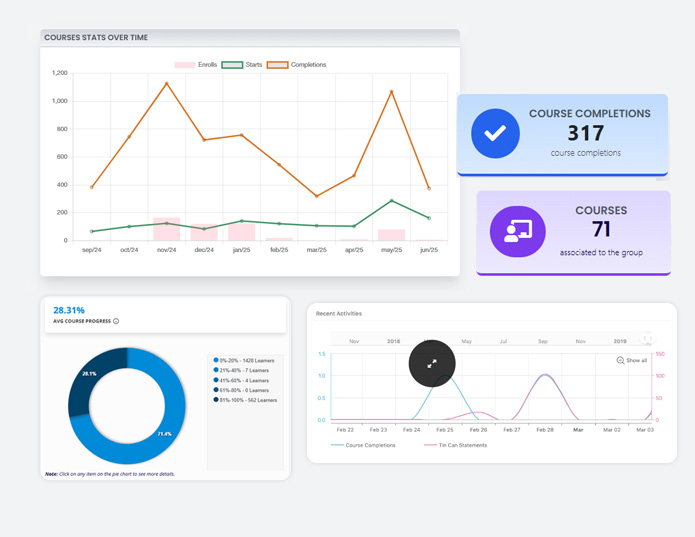Click the timeline range handle near 2019
695x537 pixels.
point(648,340)
